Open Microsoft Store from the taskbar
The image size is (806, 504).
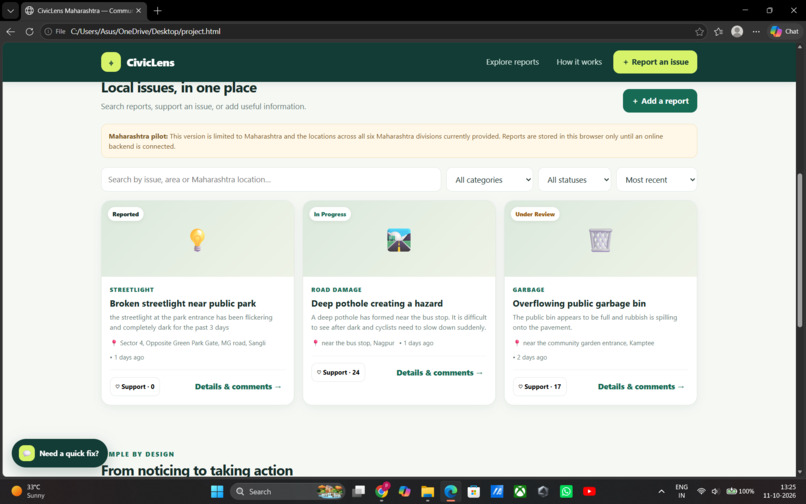(x=473, y=492)
